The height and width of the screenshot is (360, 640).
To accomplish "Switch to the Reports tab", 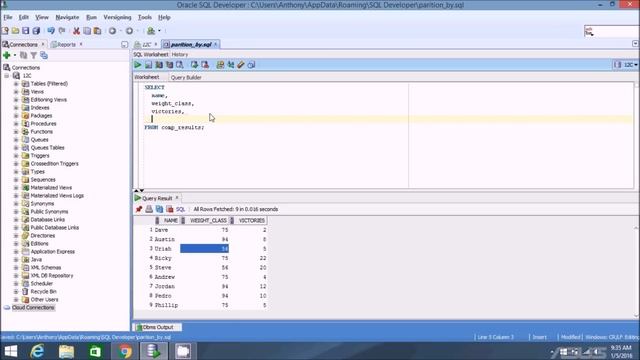I will (67, 44).
